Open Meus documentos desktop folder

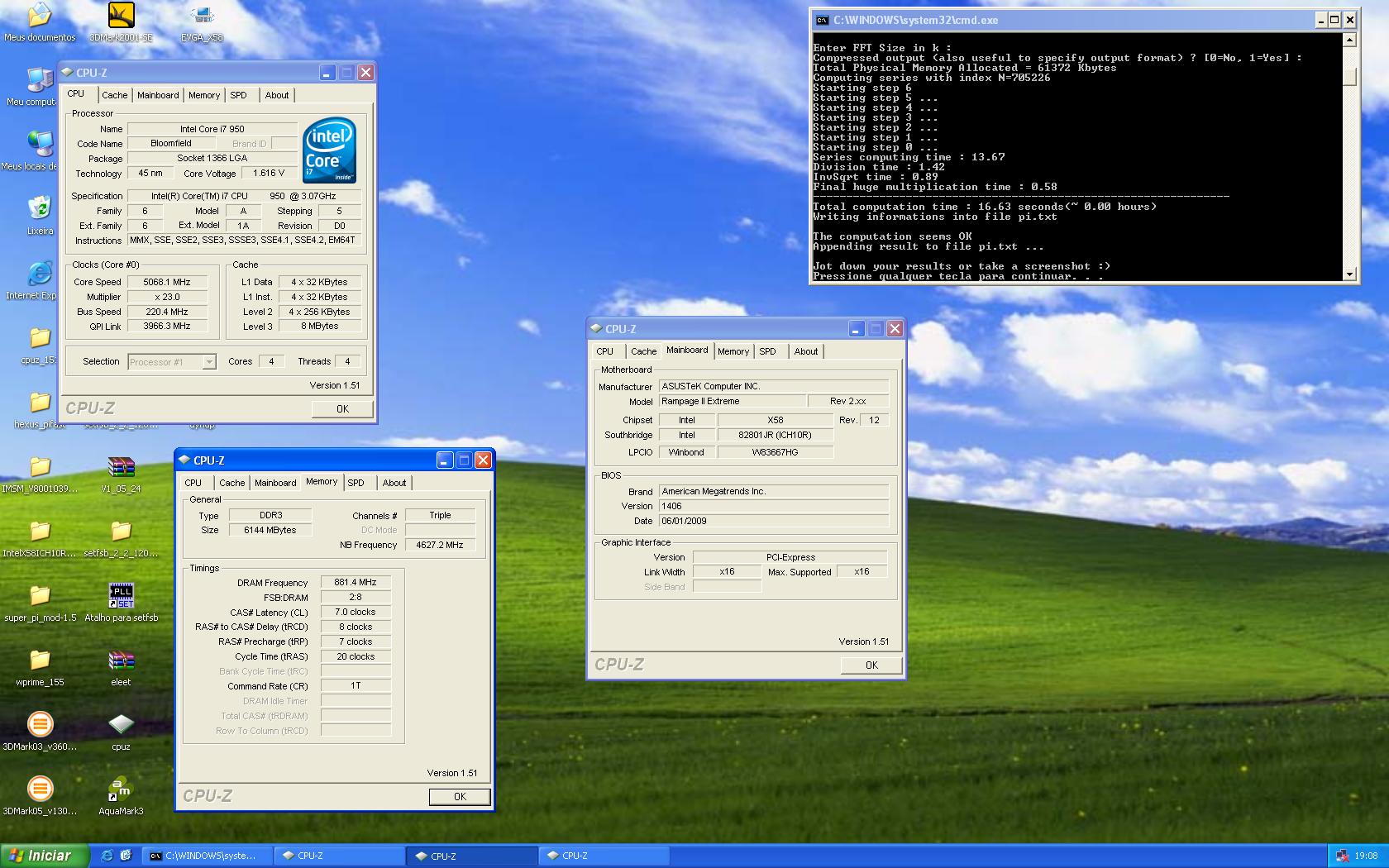40,22
